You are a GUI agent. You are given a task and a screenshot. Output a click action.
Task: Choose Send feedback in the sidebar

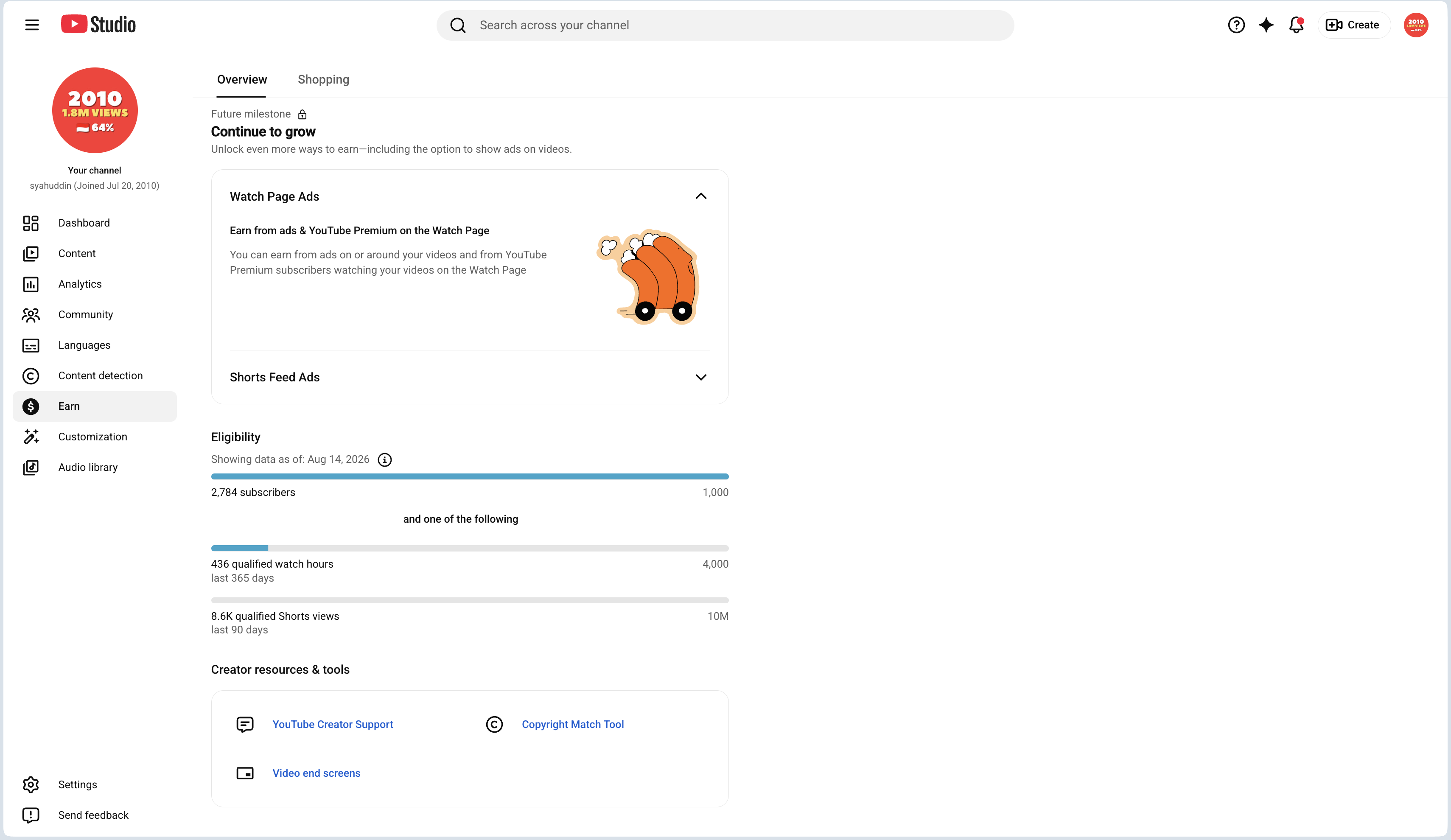point(95,815)
